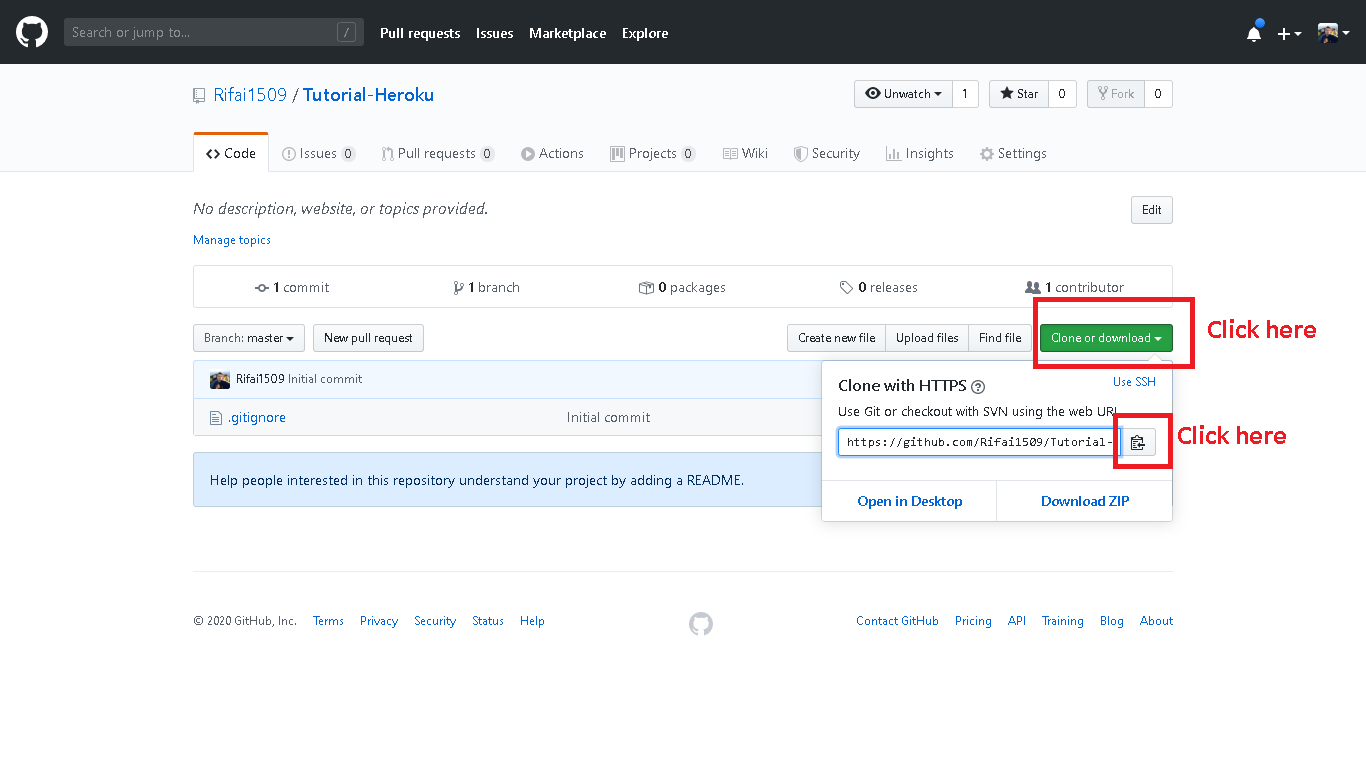Switch to the Issues tab
The image size is (1366, 768).
[x=318, y=153]
